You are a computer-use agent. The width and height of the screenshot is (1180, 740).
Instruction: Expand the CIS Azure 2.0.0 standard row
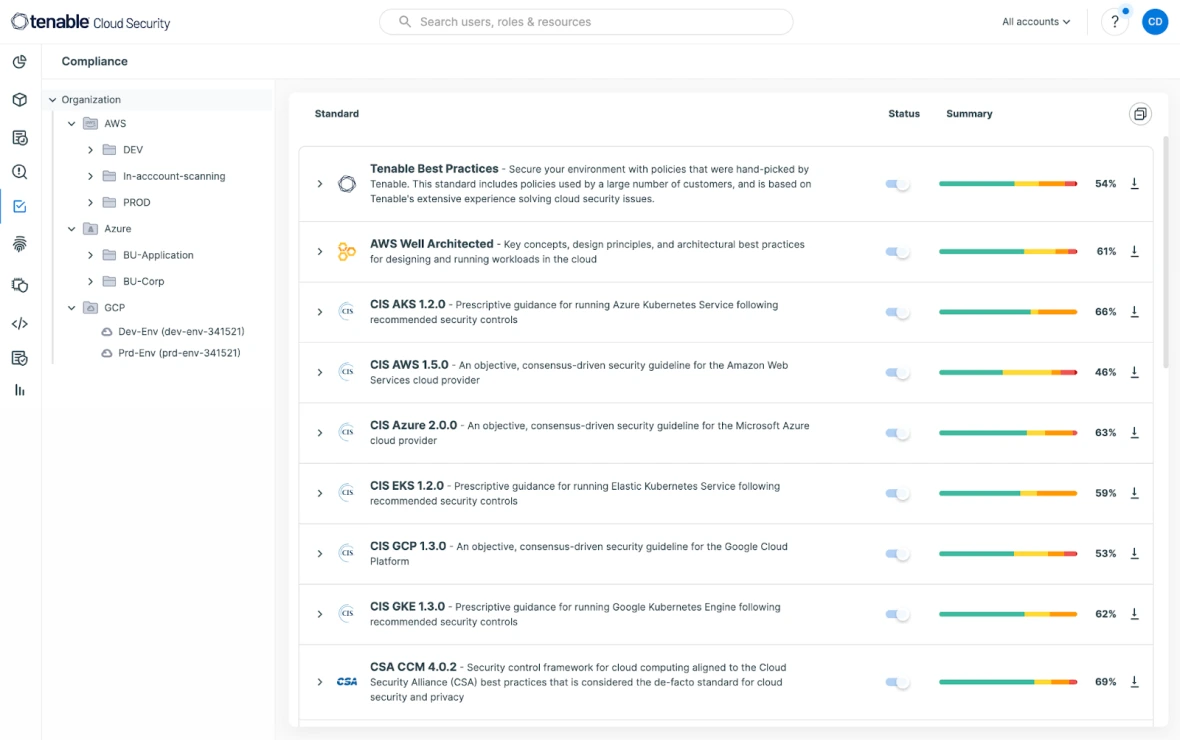click(320, 431)
